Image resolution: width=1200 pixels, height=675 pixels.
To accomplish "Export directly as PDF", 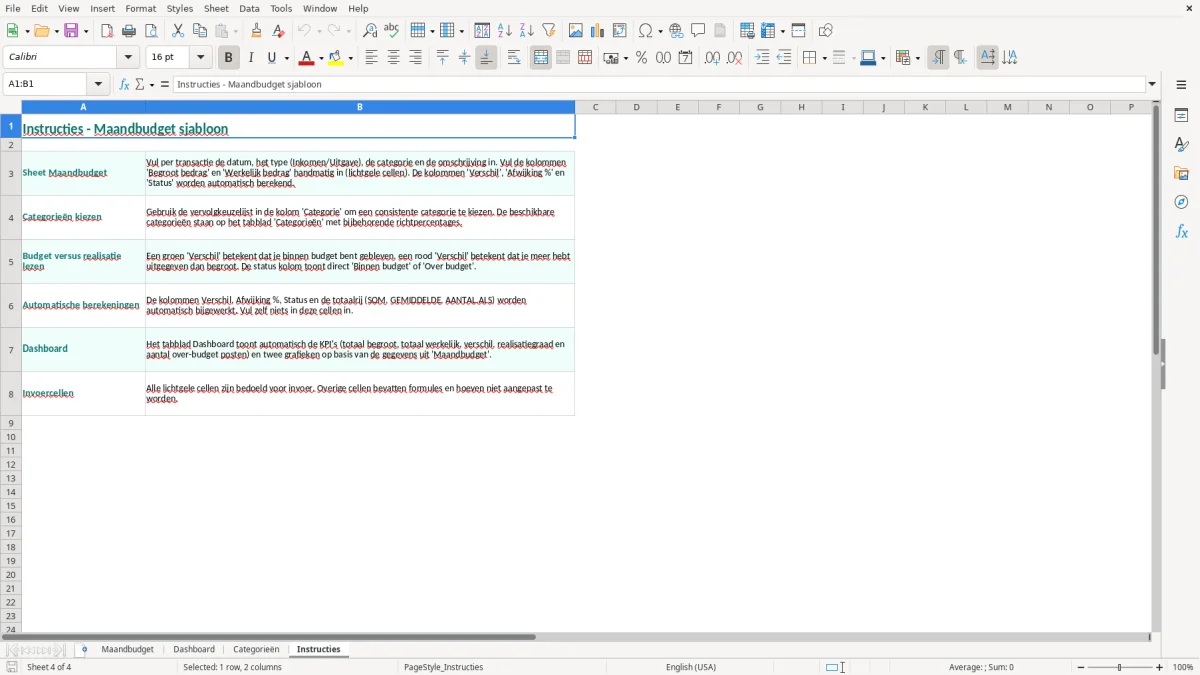I will point(107,31).
